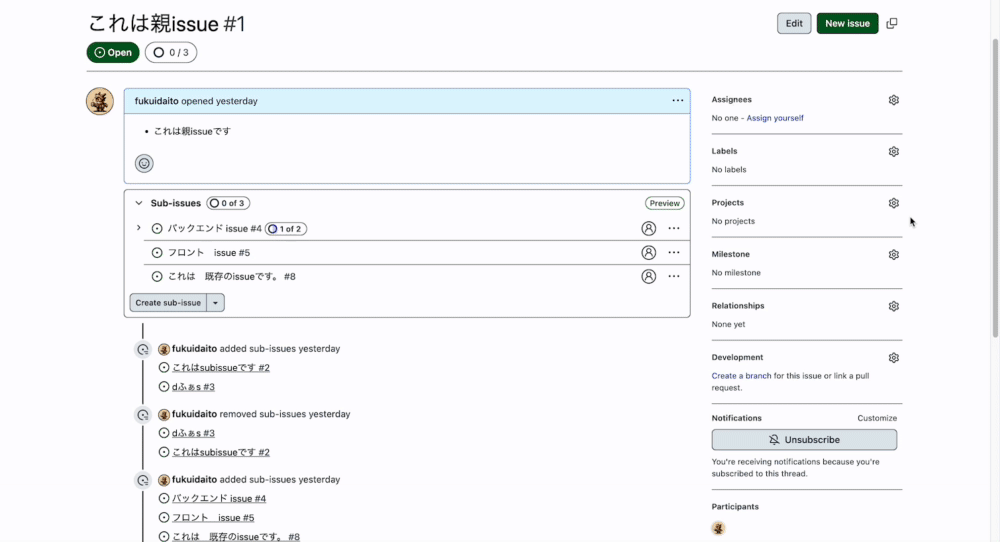Assign user to バックエンド issue #4
The image size is (1000, 542).
(649, 228)
